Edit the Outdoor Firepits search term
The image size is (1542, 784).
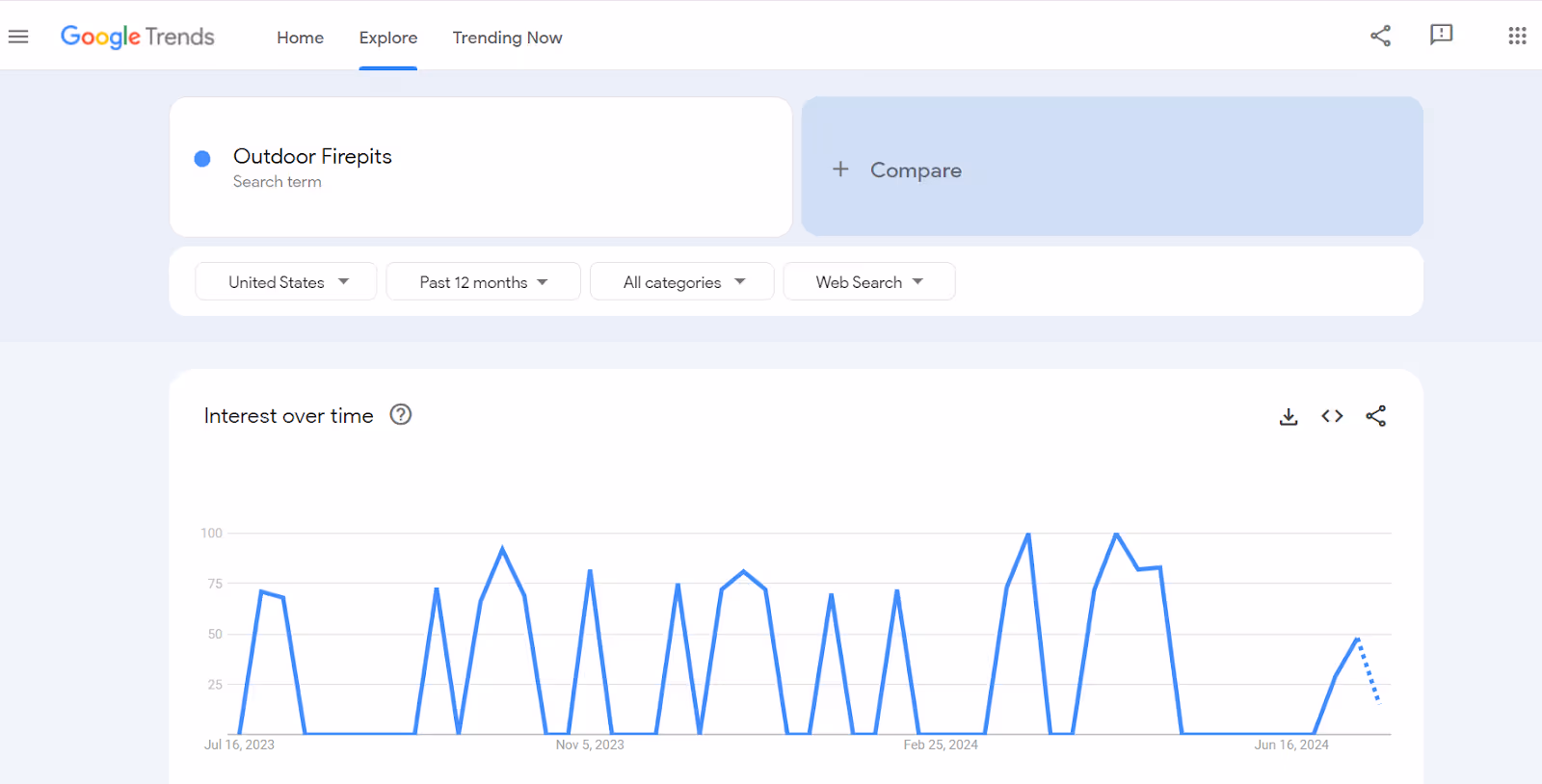(312, 156)
